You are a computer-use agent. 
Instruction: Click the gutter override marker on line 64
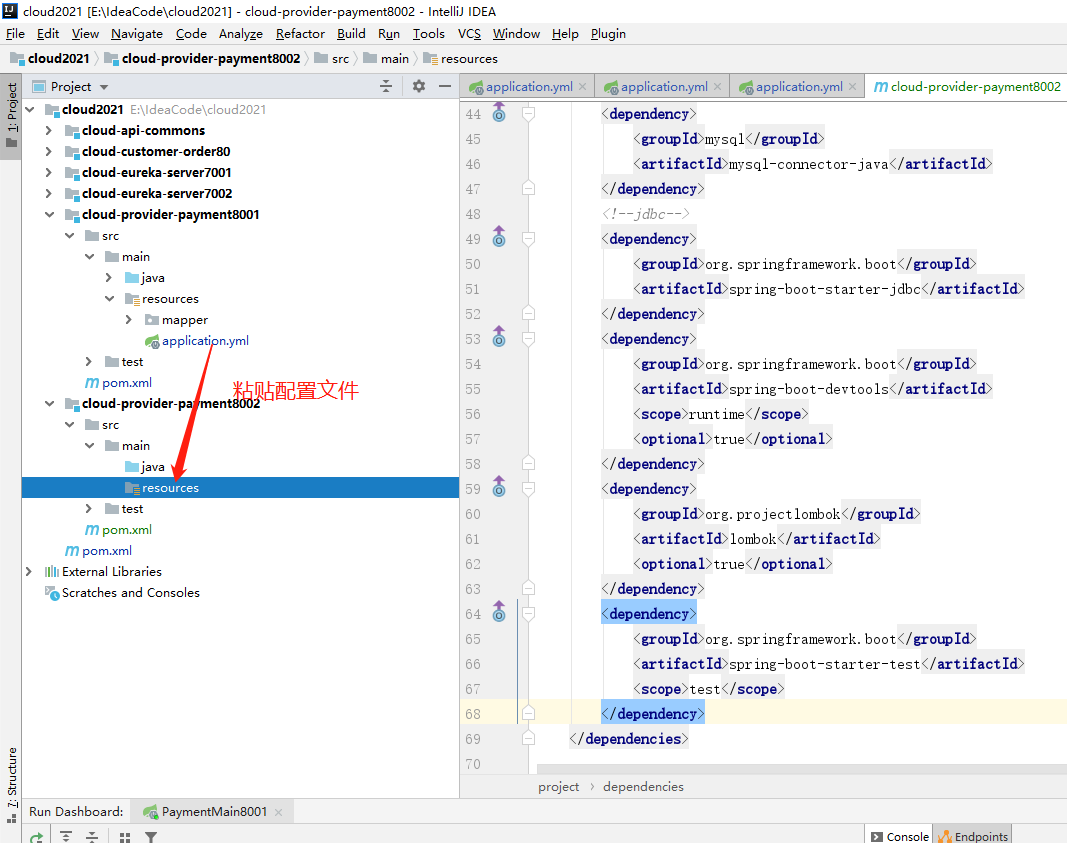(x=499, y=612)
